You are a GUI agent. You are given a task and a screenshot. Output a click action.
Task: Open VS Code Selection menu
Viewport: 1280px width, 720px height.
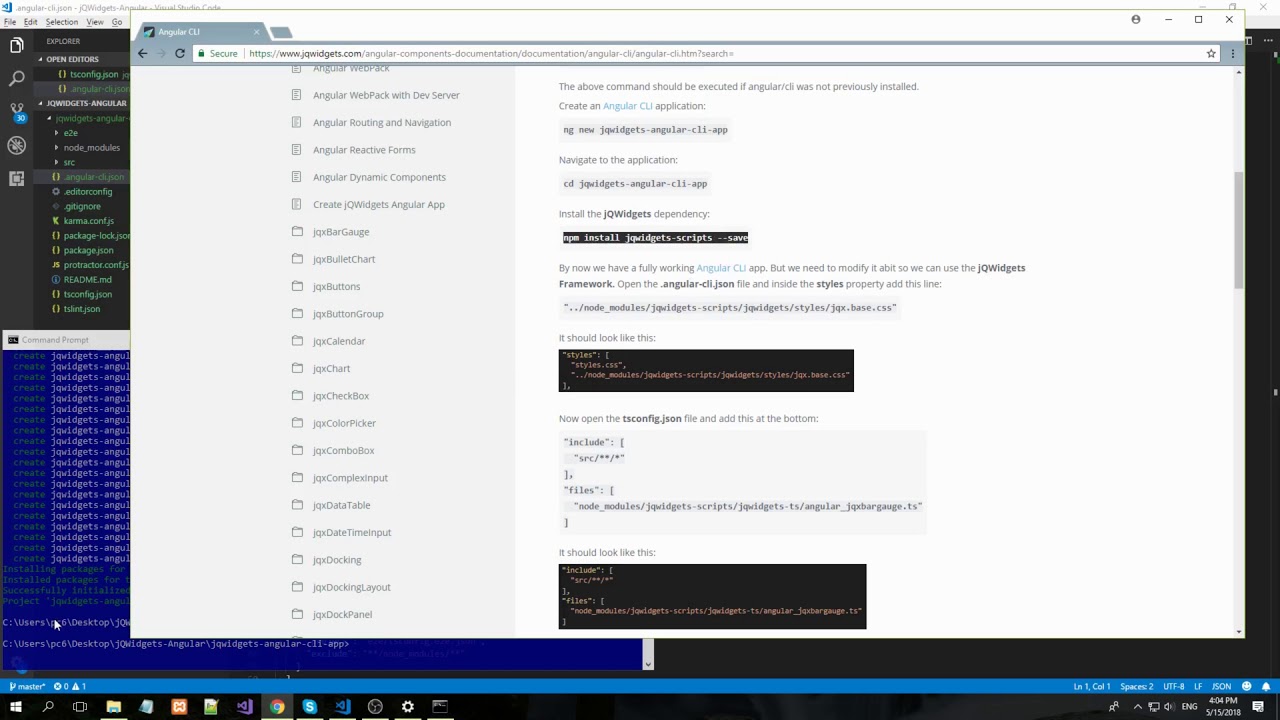pyautogui.click(x=62, y=22)
